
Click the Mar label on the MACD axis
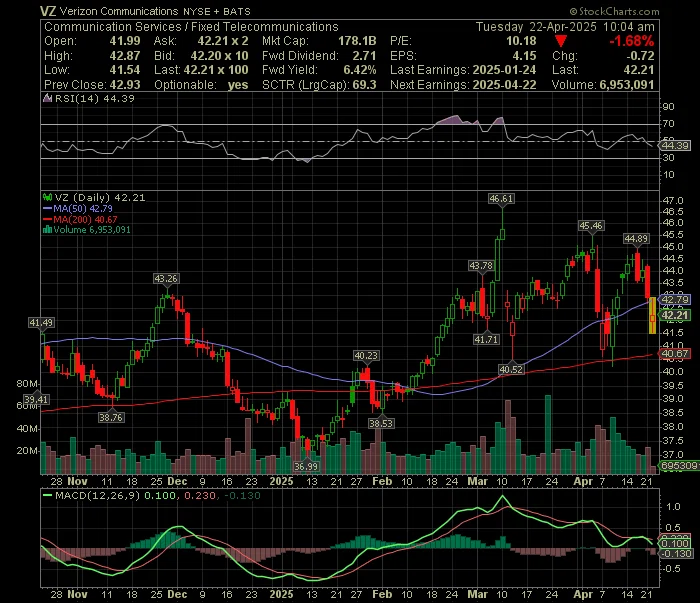477,595
